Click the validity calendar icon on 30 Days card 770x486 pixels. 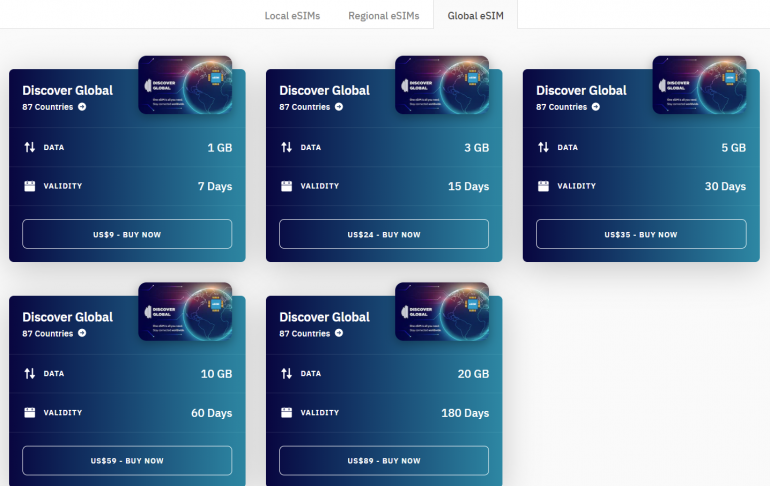point(543,186)
